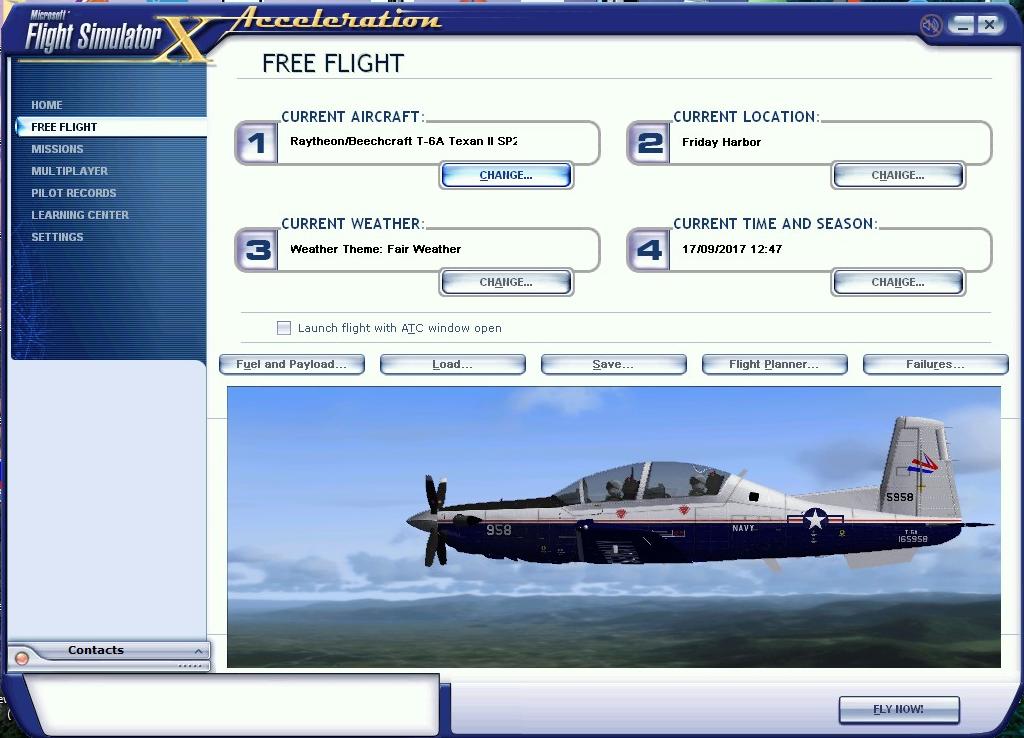Open Fuel and Payload dialog
Image resolution: width=1024 pixels, height=738 pixels.
click(x=292, y=364)
